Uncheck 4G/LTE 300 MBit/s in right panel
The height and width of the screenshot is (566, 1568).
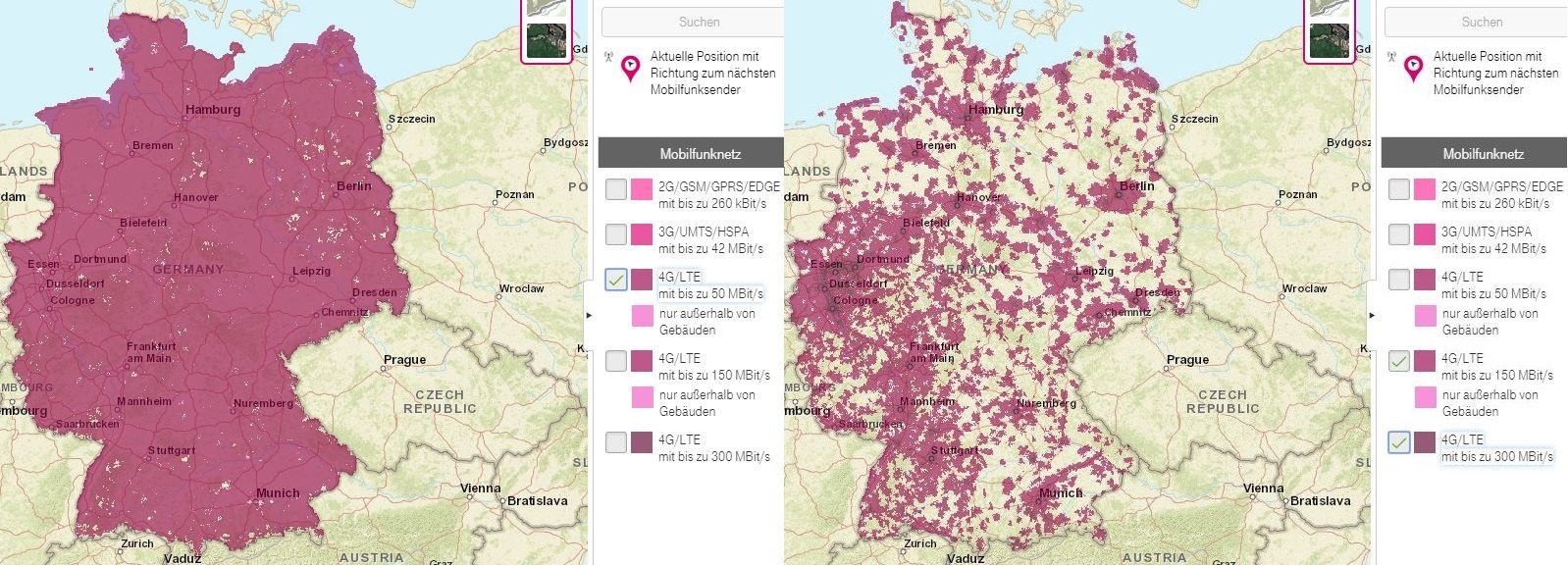point(1399,442)
